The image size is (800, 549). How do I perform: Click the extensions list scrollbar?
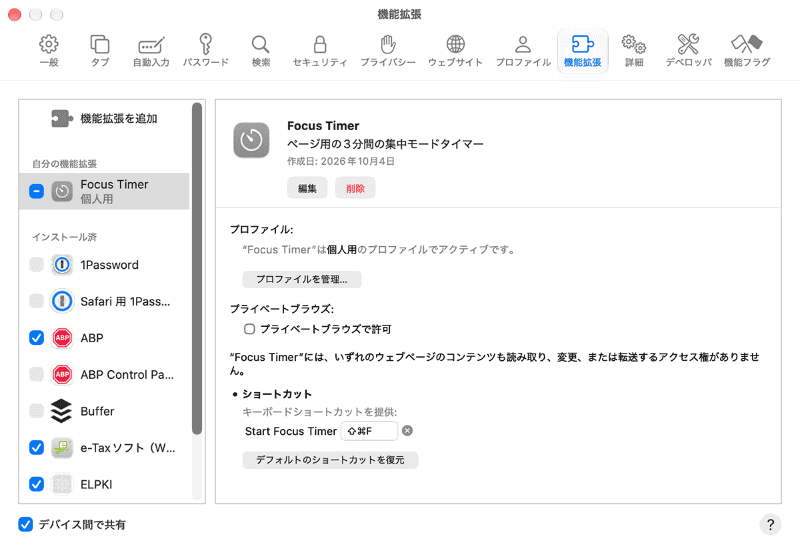pyautogui.click(x=197, y=268)
